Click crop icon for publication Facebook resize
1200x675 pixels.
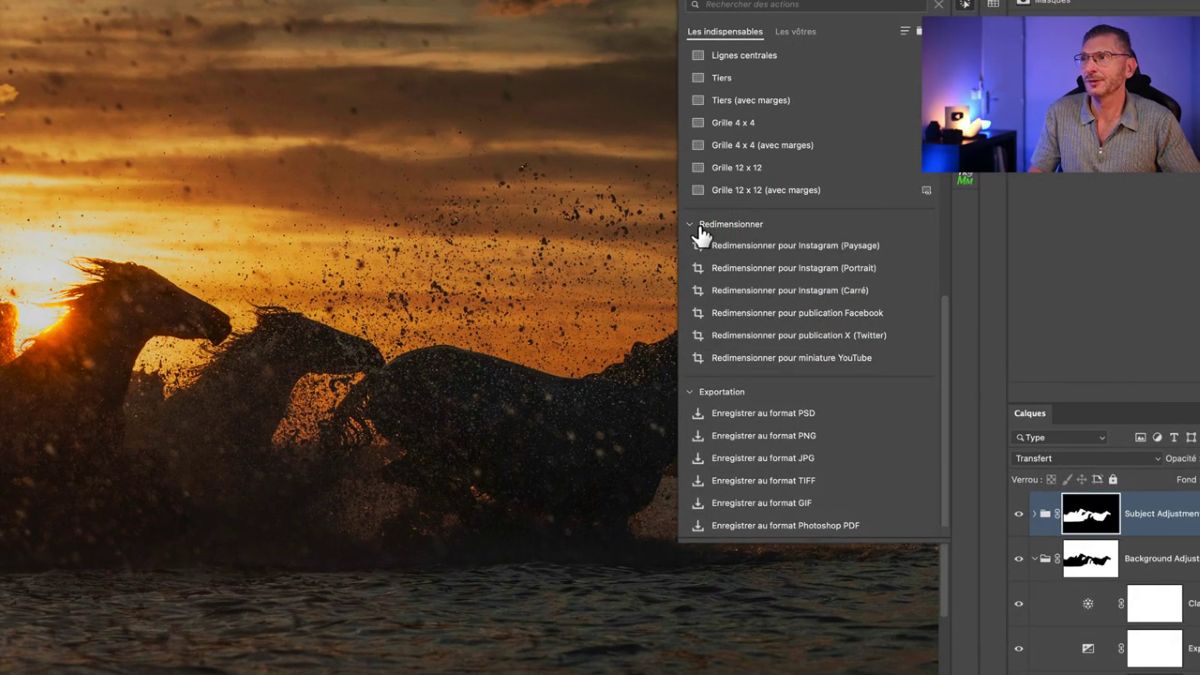coord(698,313)
